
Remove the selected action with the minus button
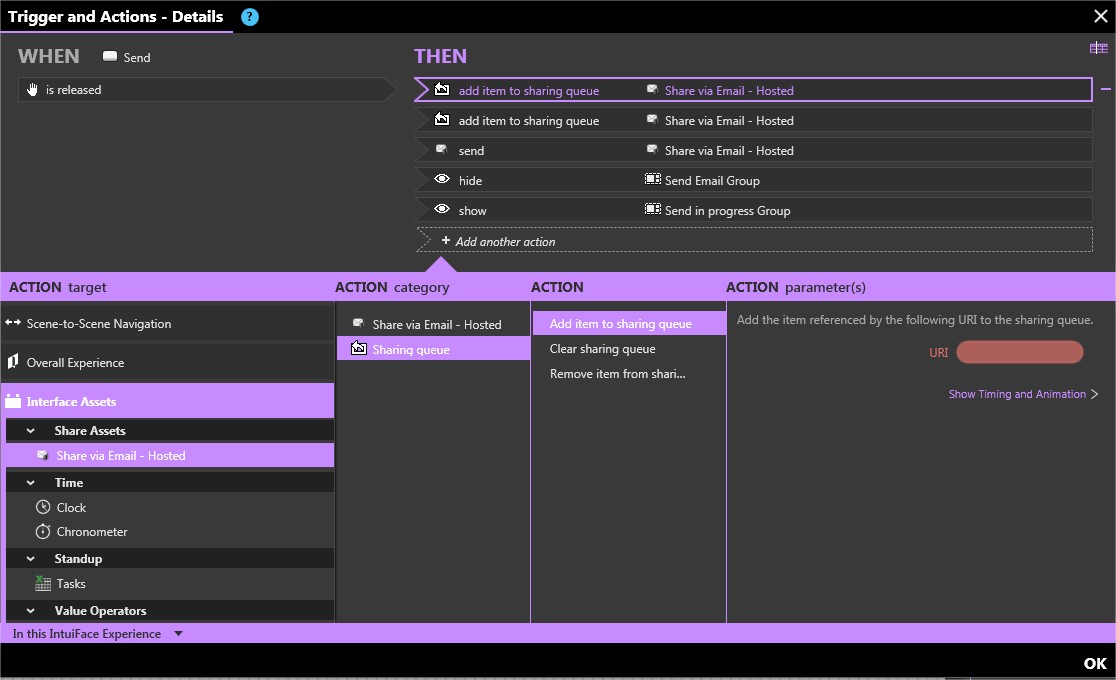(1106, 90)
